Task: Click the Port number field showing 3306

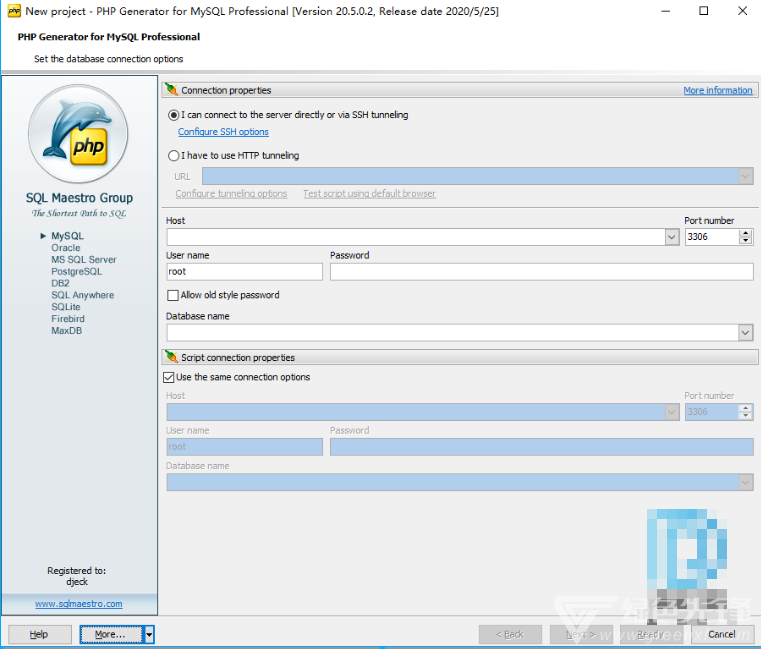Action: coord(712,237)
